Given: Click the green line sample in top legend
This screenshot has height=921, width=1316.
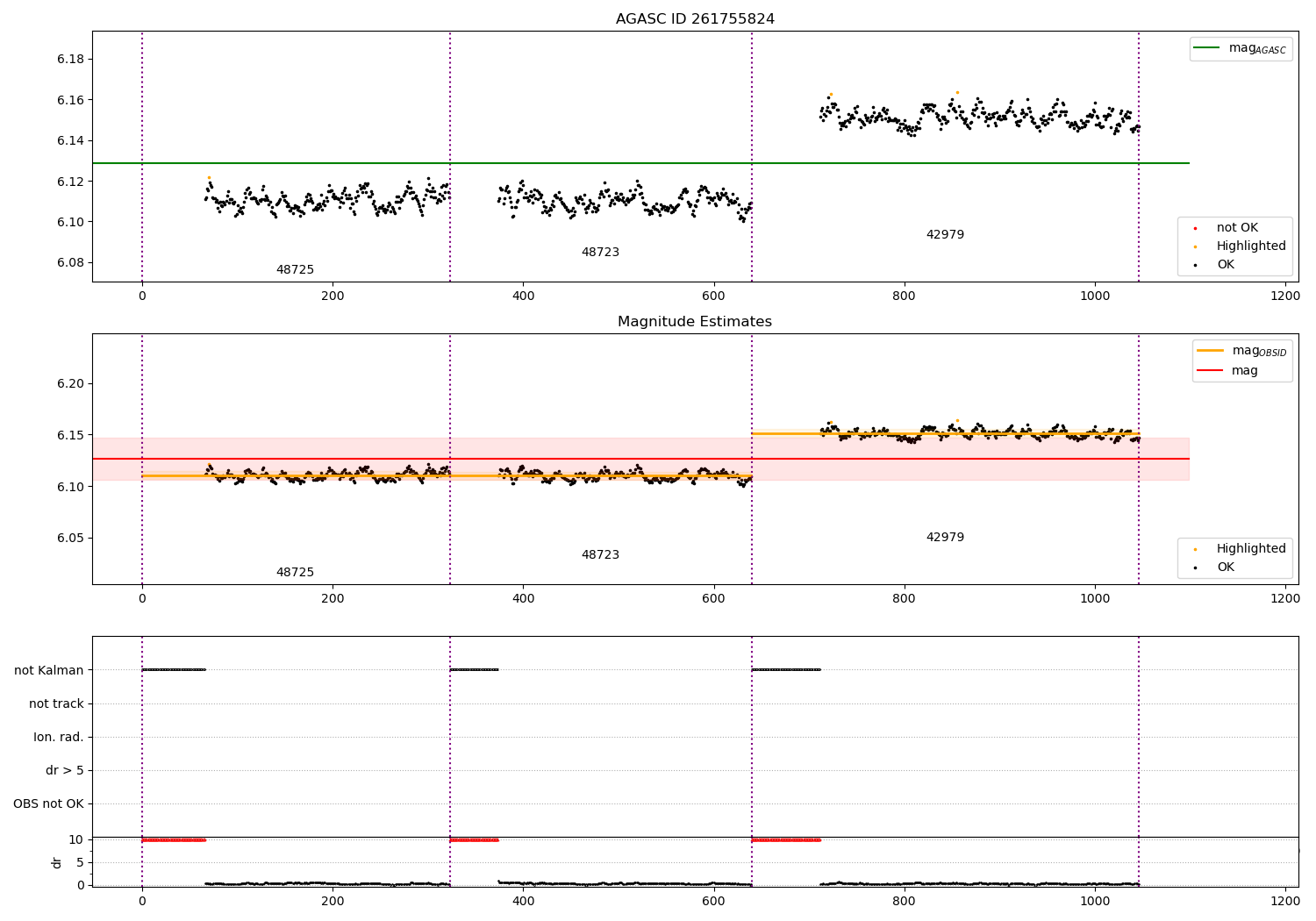Looking at the screenshot, I should [x=1207, y=48].
